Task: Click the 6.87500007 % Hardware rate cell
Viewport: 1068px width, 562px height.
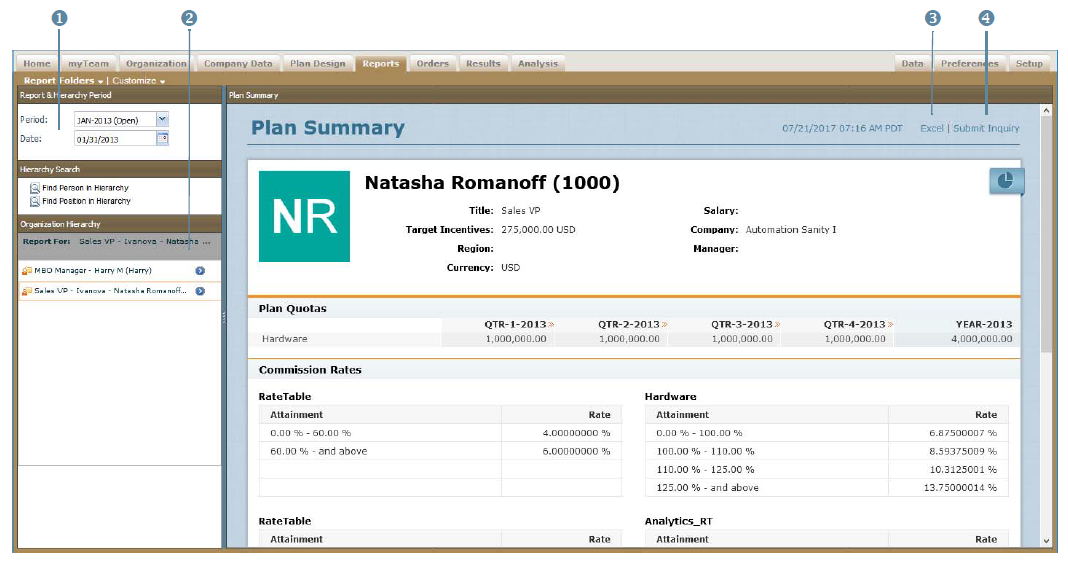Action: click(x=962, y=433)
